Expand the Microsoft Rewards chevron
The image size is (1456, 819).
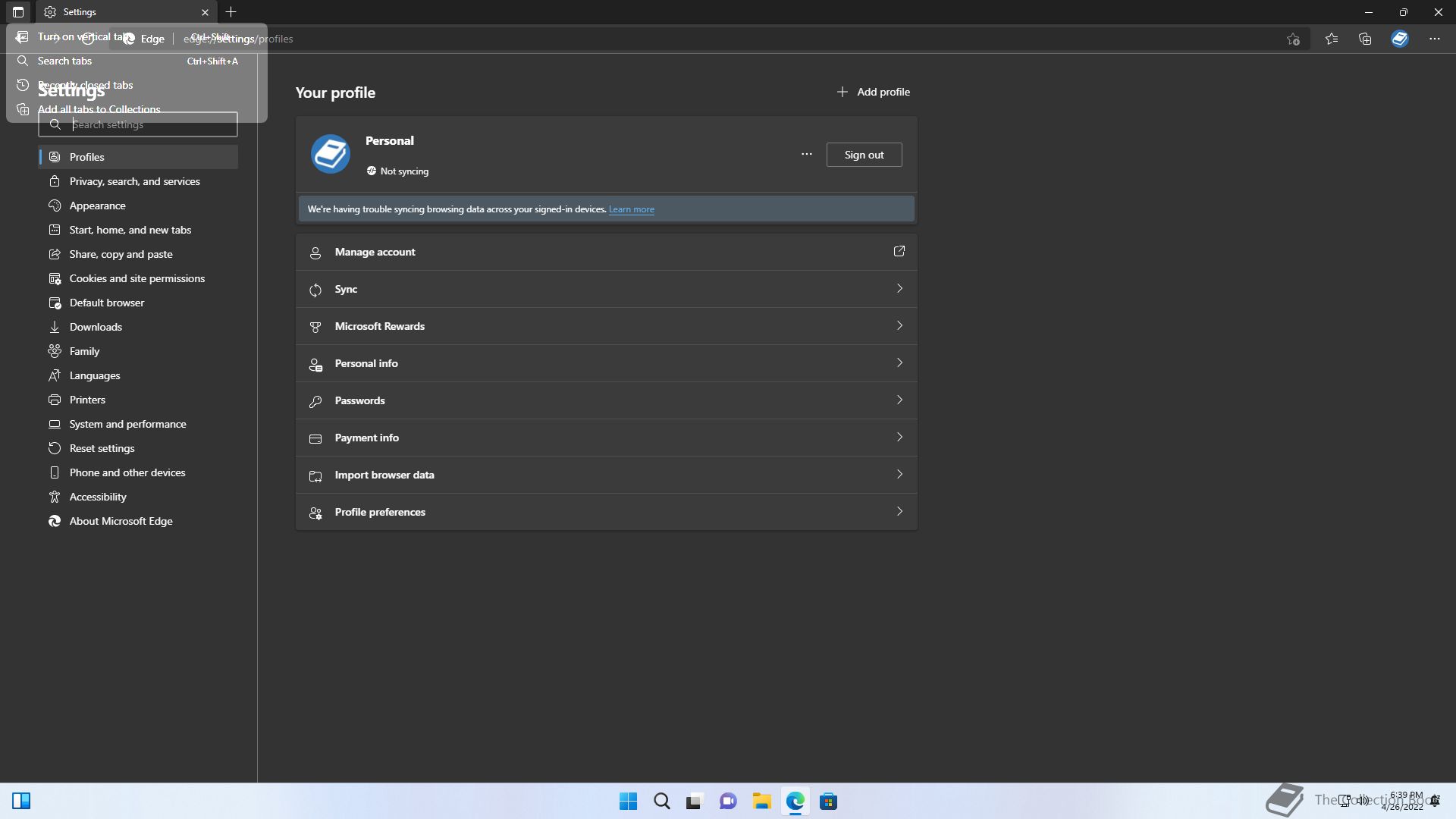pos(899,325)
